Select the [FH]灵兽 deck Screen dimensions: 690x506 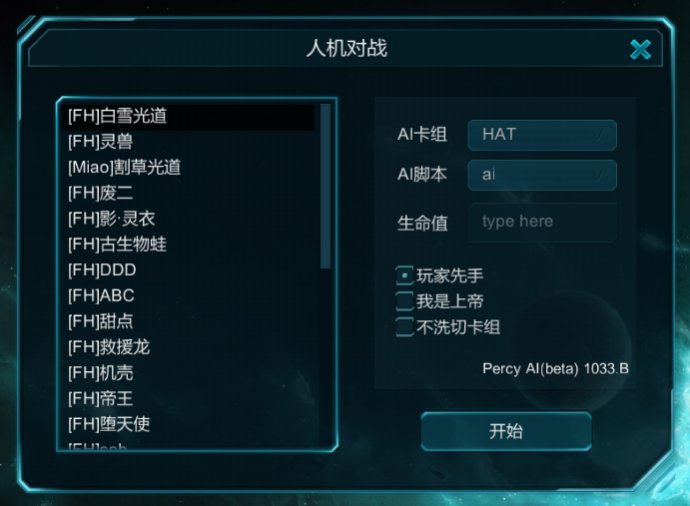coord(101,142)
